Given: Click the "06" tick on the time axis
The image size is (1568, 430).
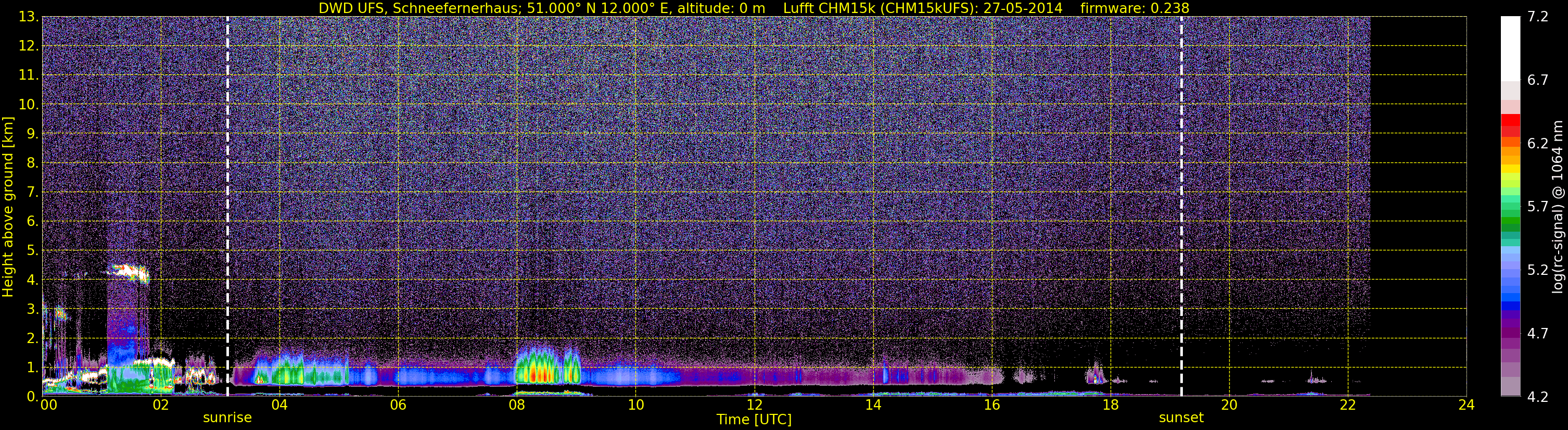Looking at the screenshot, I should (x=398, y=405).
